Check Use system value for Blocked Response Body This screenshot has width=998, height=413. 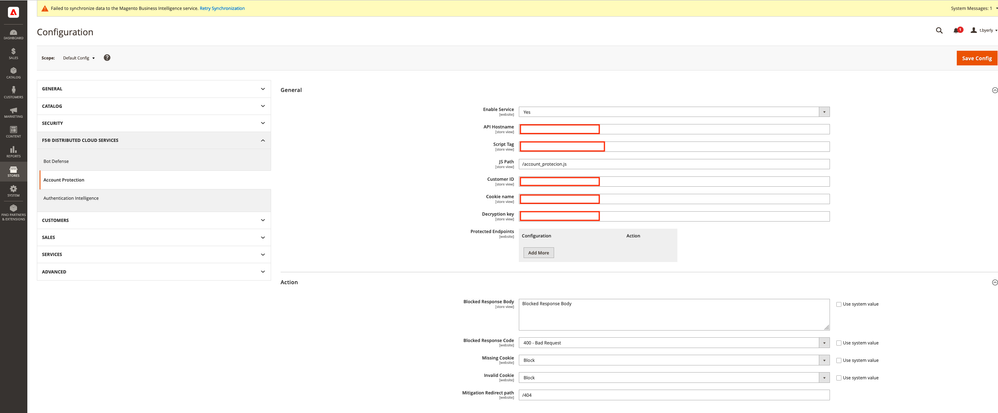click(x=838, y=304)
